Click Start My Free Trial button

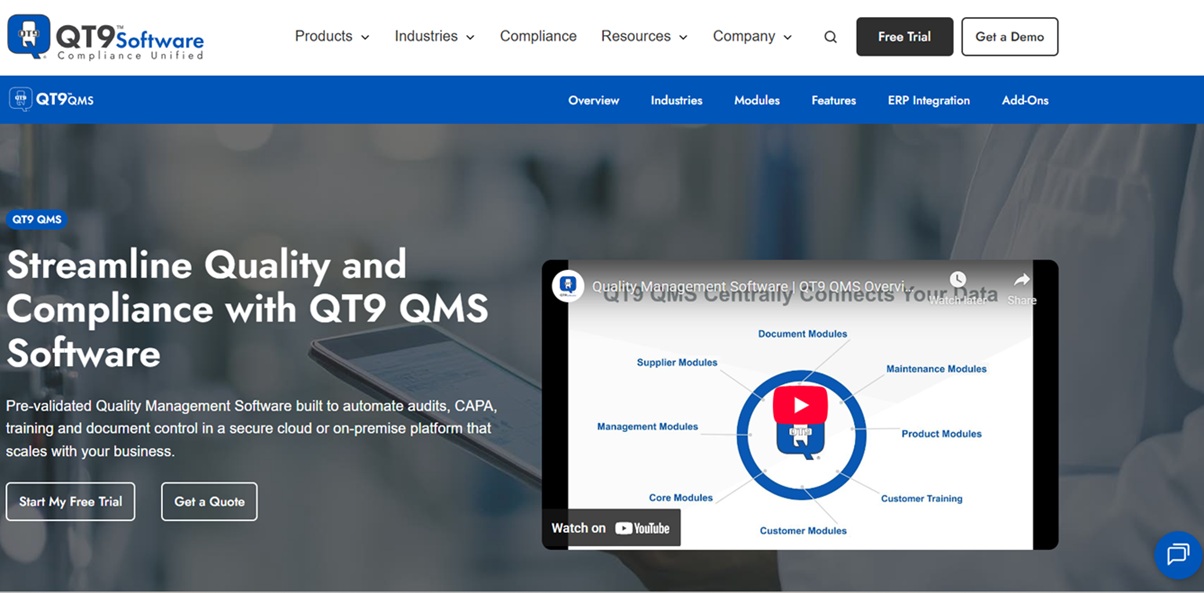point(70,502)
